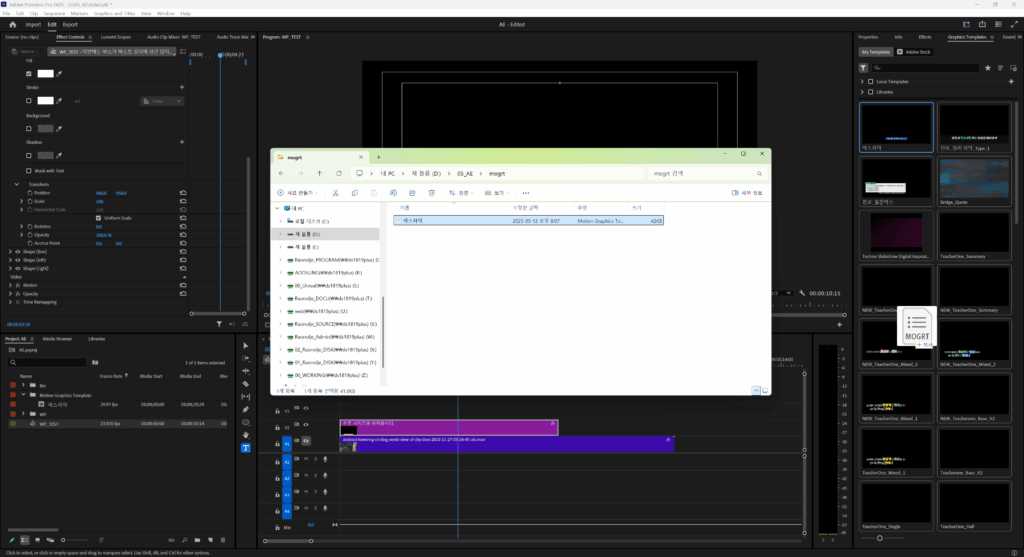This screenshot has height=557, width=1024.
Task: Select the Razor tool
Action: pyautogui.click(x=246, y=384)
